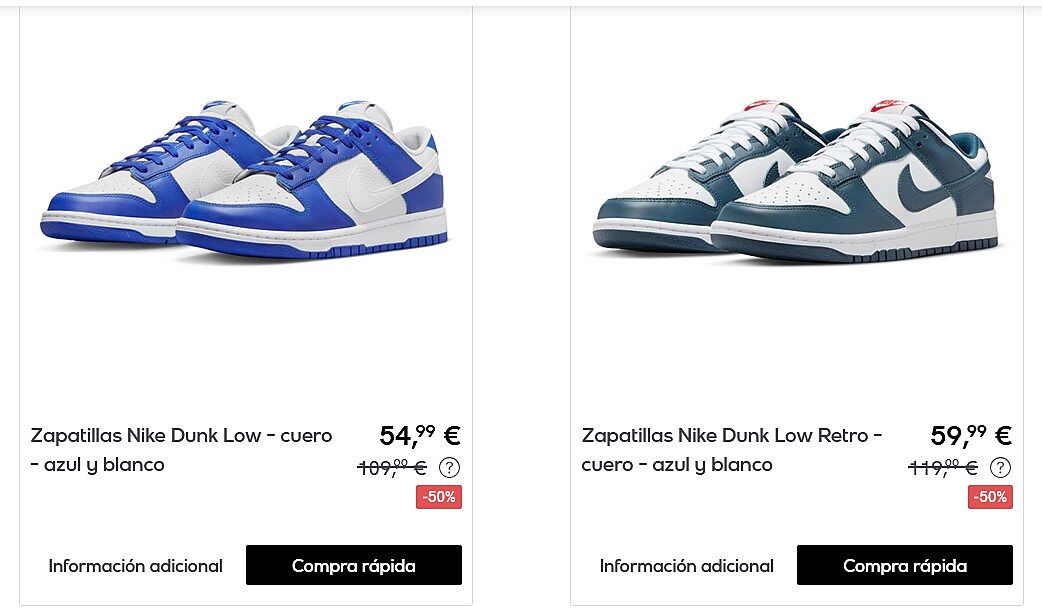Click the -50% badge under the 119,99 € price

pos(990,497)
